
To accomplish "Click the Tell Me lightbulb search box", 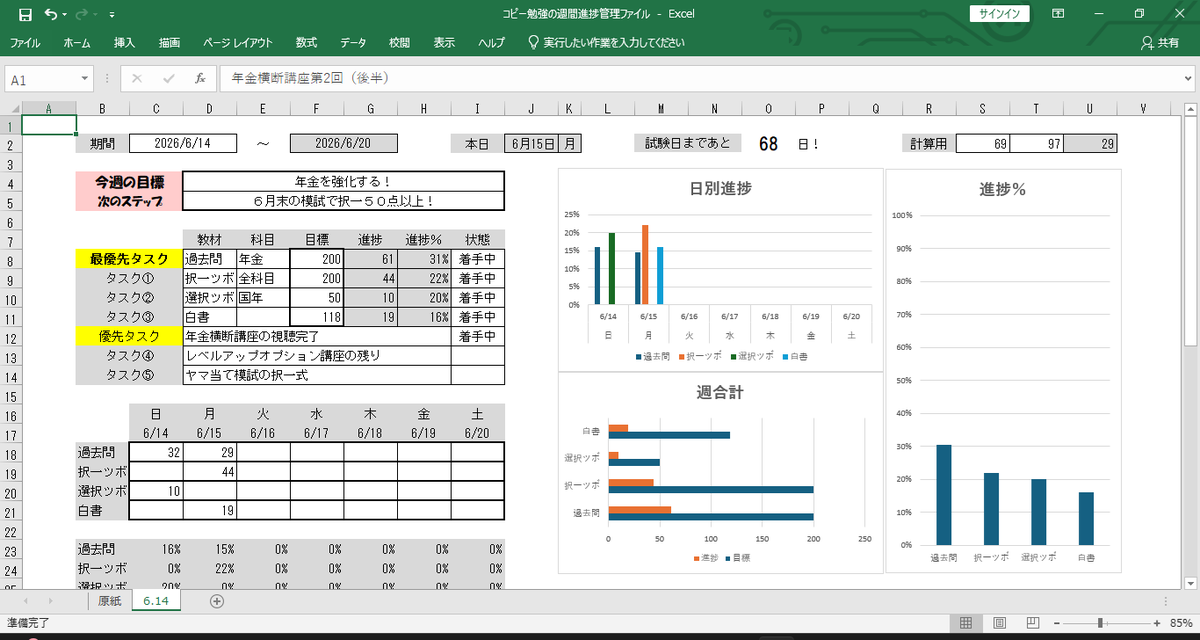I will (606, 43).
